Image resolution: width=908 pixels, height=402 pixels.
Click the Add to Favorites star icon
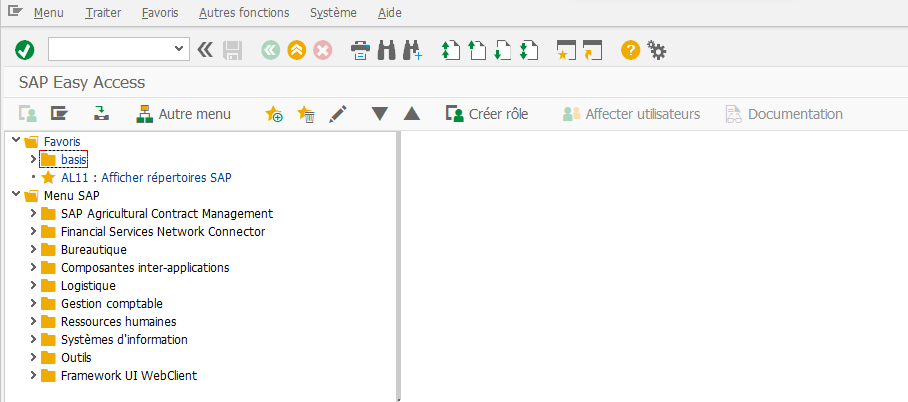(x=273, y=114)
